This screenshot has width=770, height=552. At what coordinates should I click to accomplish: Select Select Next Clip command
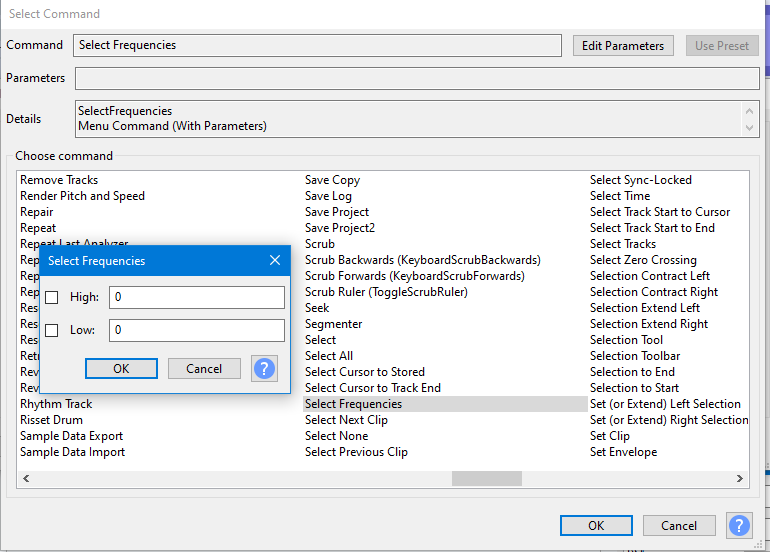346,420
